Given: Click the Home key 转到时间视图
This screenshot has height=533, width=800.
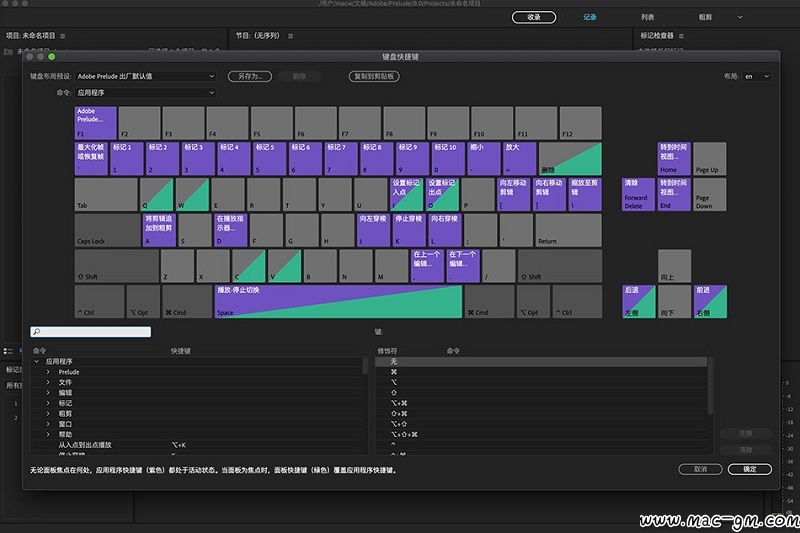Looking at the screenshot, I should tap(674, 159).
